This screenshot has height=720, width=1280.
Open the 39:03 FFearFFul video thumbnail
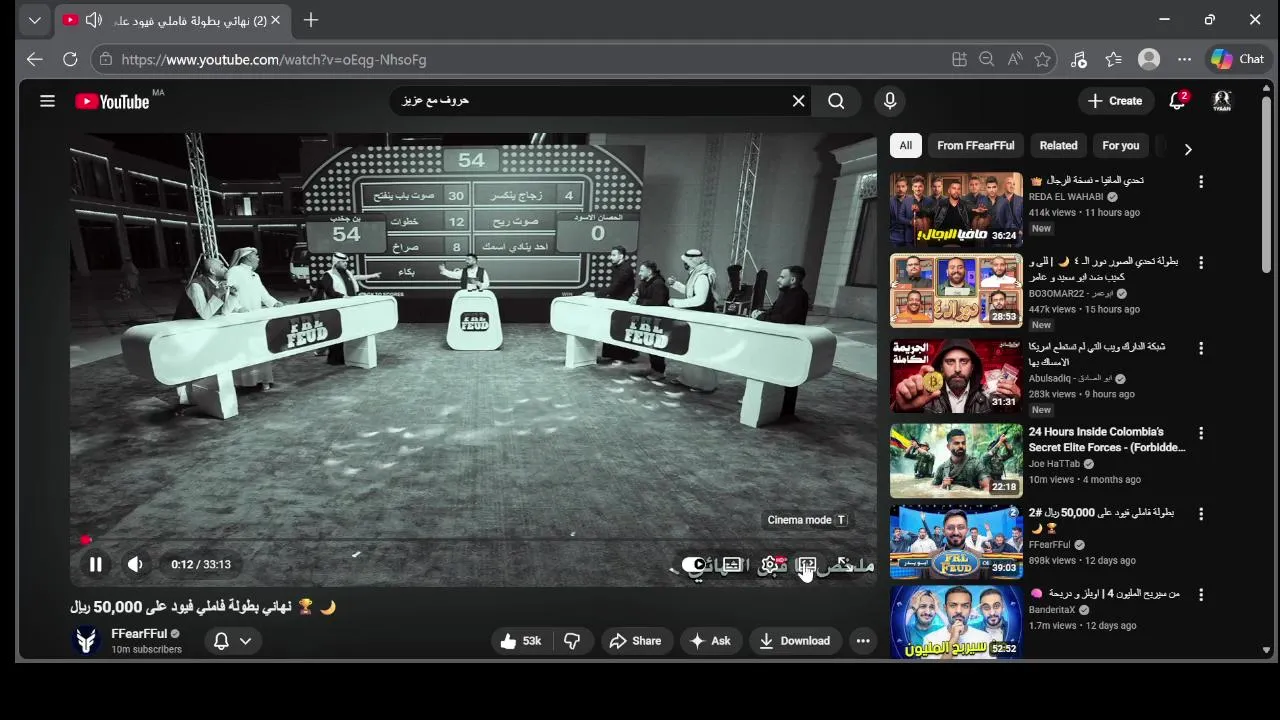956,541
